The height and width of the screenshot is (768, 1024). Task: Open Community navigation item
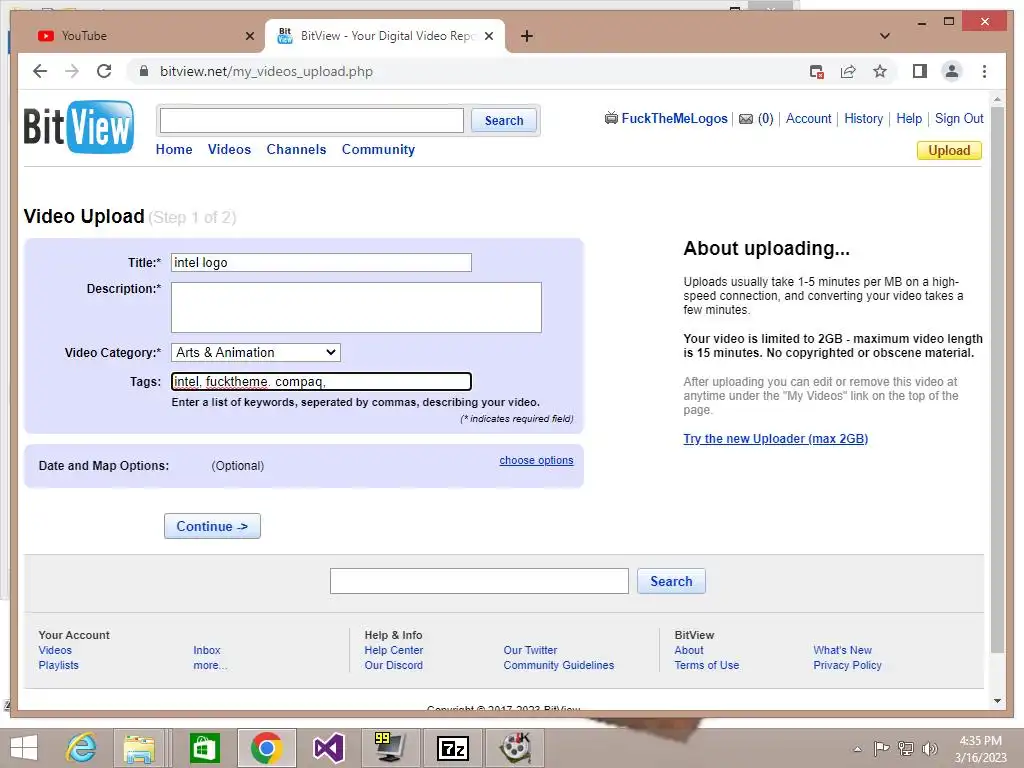pos(378,150)
